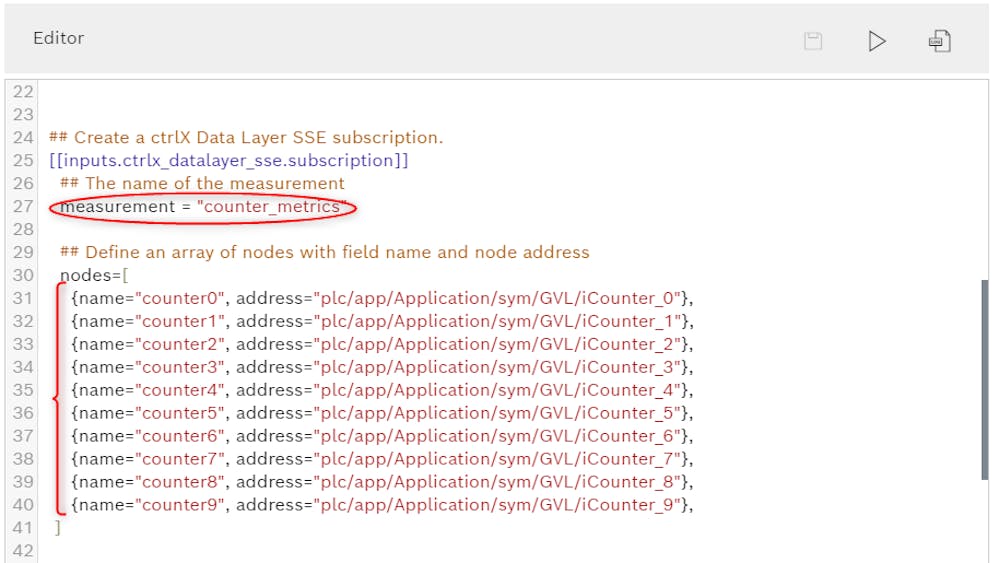Click the counter3 node entry line
Screen dimensions: 999x563
click(382, 367)
